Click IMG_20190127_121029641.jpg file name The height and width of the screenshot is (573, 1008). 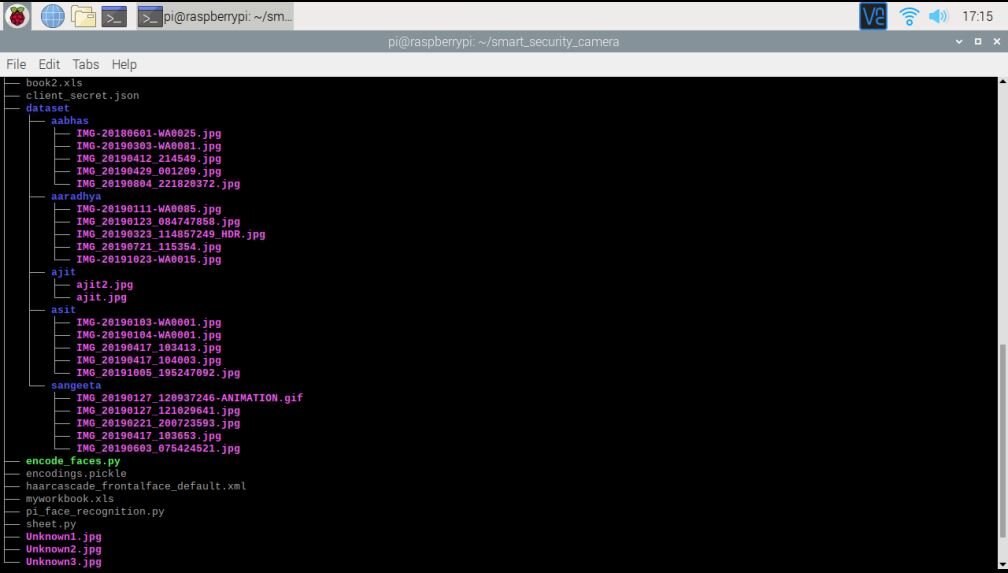coord(158,411)
